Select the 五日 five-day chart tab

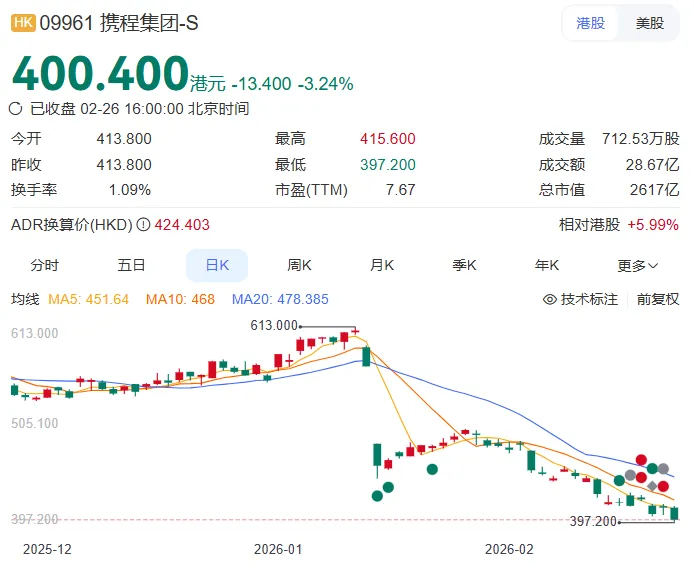tap(131, 266)
